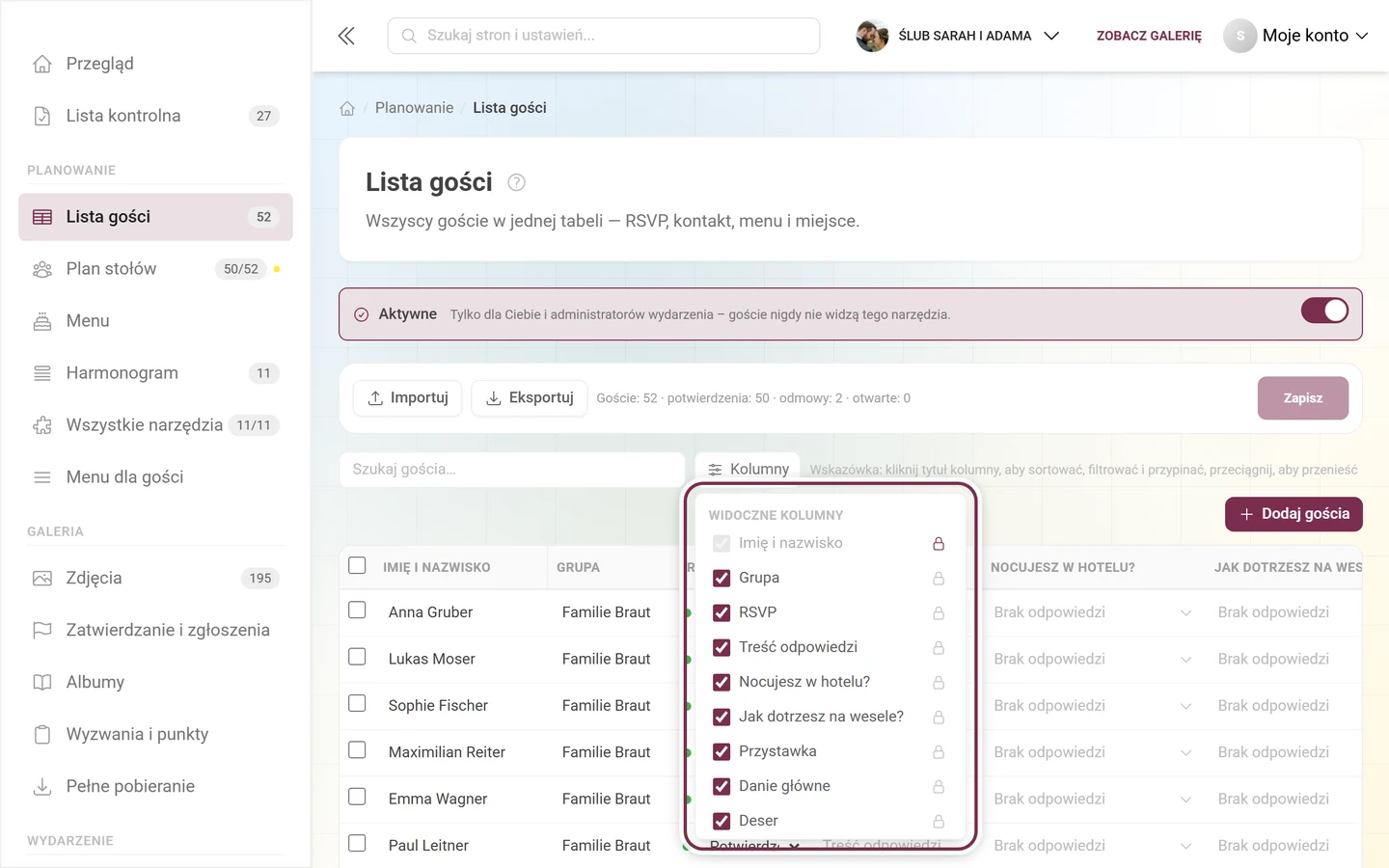Image resolution: width=1389 pixels, height=868 pixels.
Task: Uncheck the Przystawka column checkbox
Action: tap(722, 751)
